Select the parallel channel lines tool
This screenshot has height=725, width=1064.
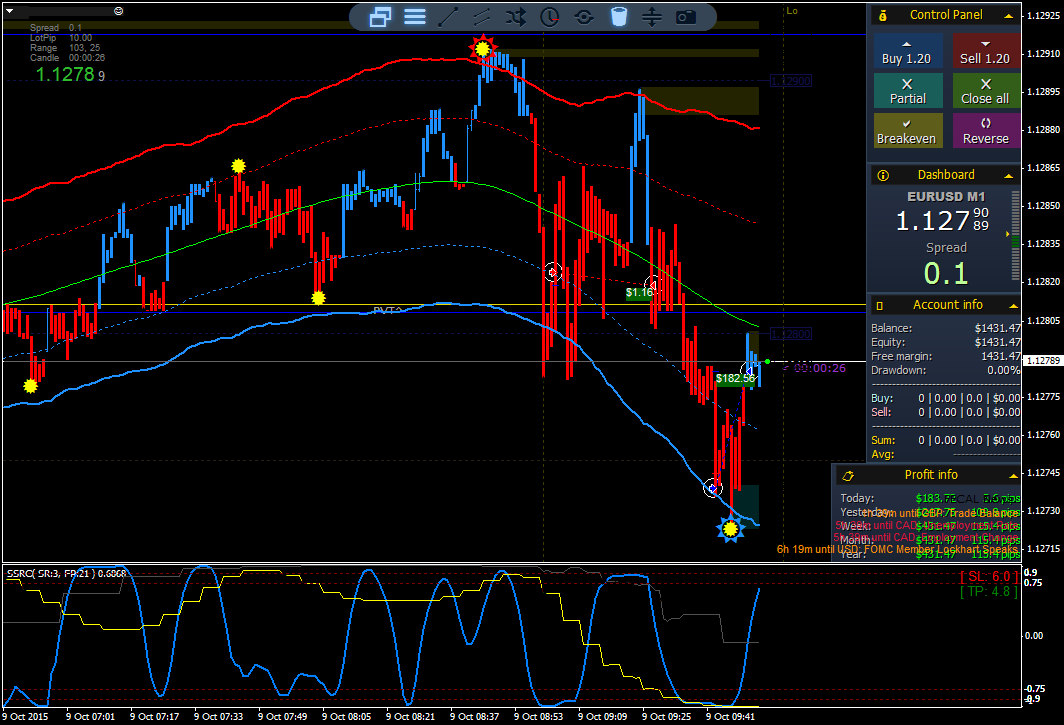tap(482, 17)
